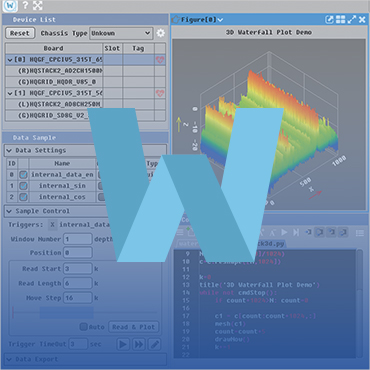Click the heart status icon for board [0]
The width and height of the screenshot is (370, 370).
[x=160, y=60]
